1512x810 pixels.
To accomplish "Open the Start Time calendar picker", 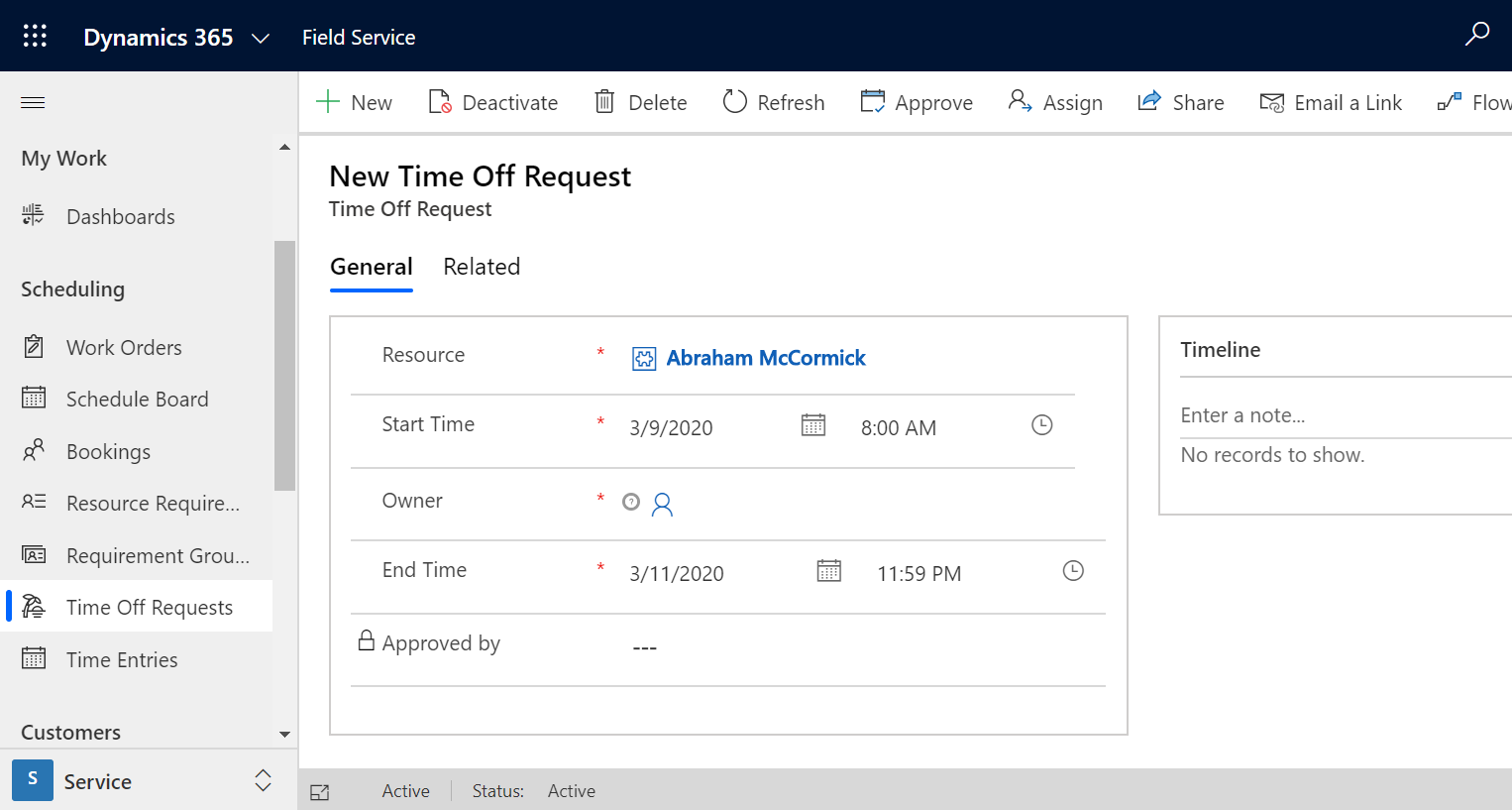I will point(813,425).
